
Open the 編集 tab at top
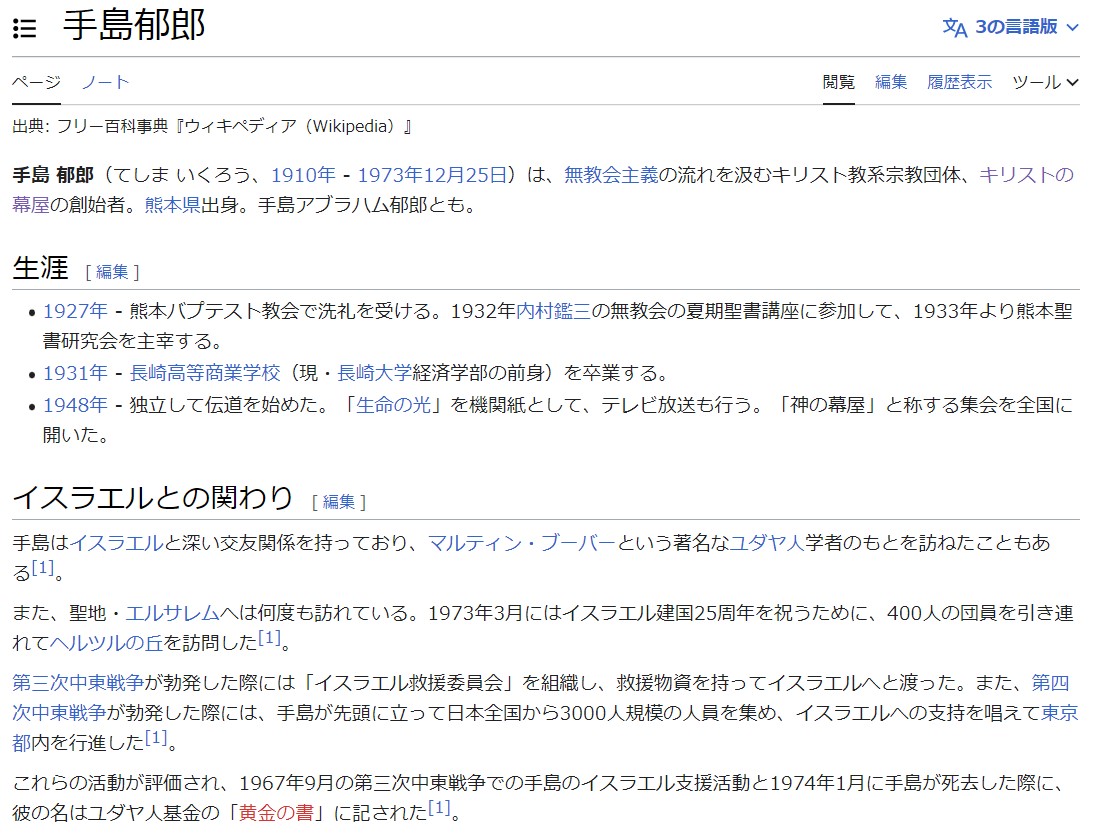point(890,82)
